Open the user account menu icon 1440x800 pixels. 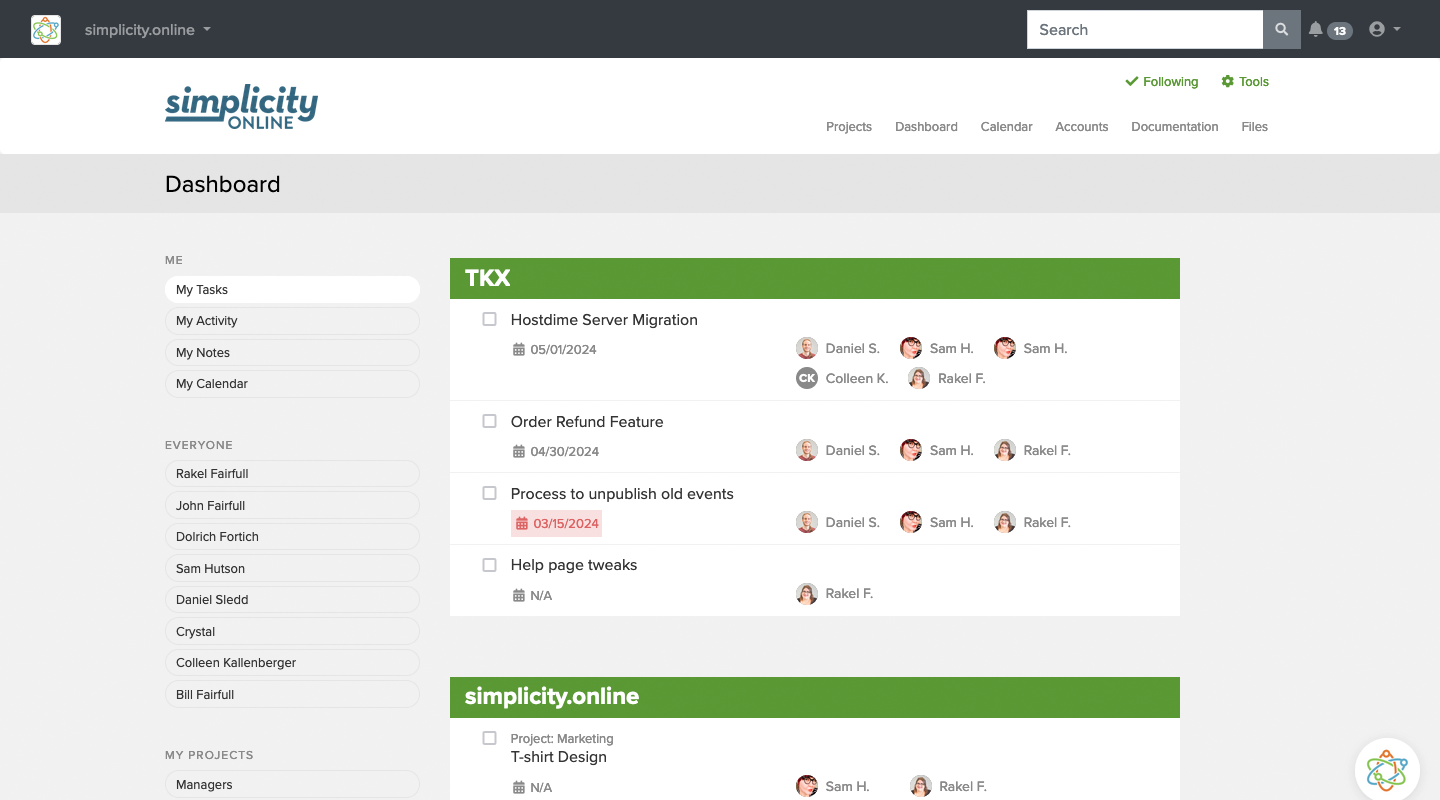[x=1384, y=30]
